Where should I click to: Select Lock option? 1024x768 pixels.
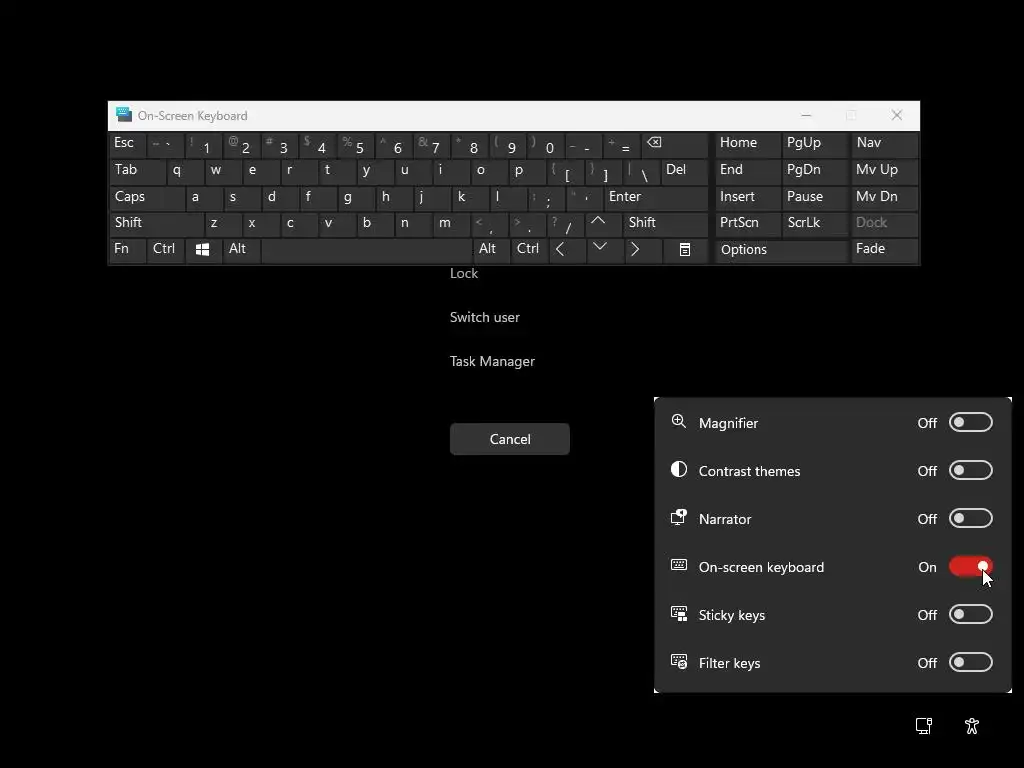click(x=464, y=274)
